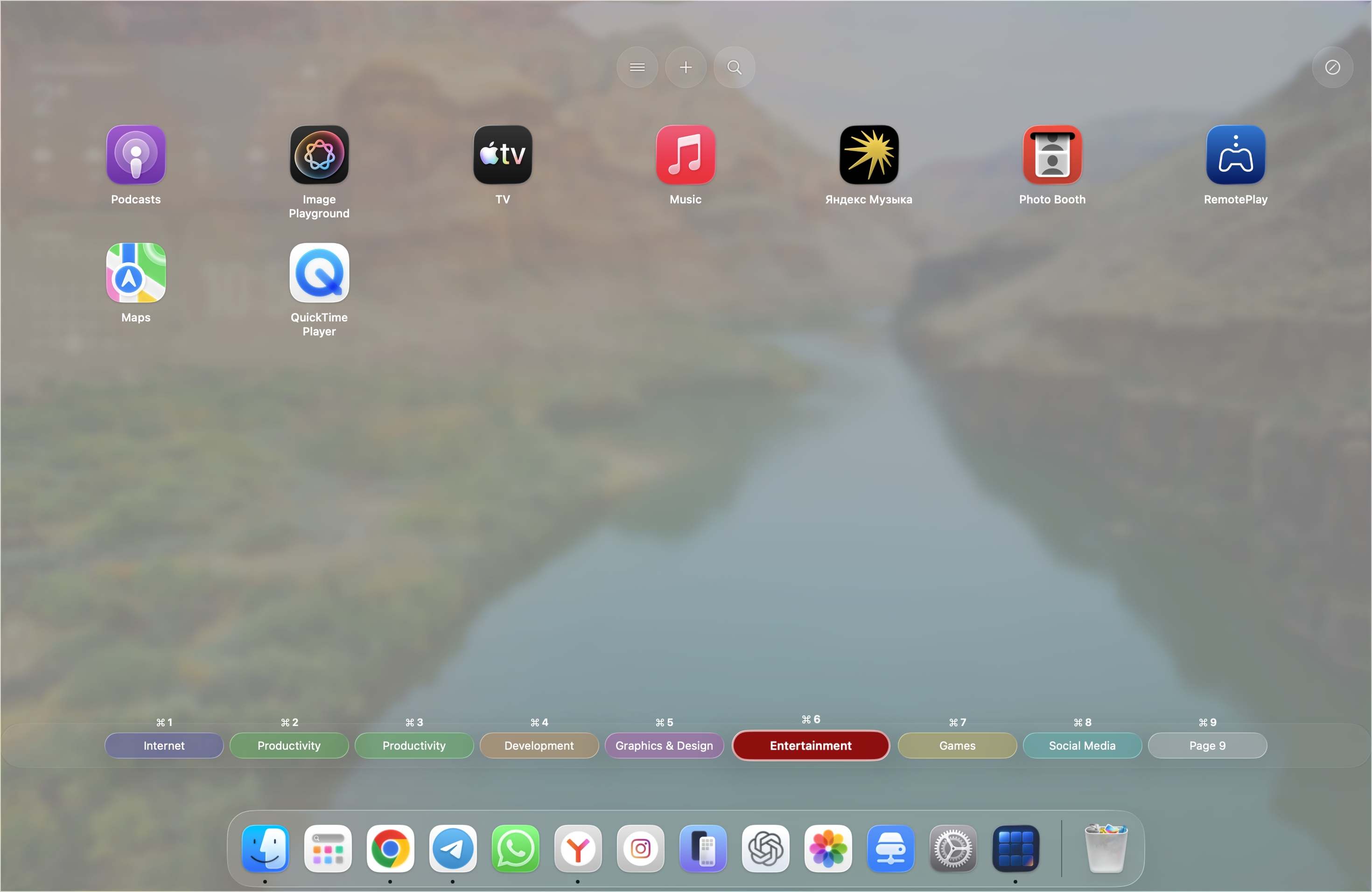
Task: Open the Graphics & Design page
Action: point(664,745)
